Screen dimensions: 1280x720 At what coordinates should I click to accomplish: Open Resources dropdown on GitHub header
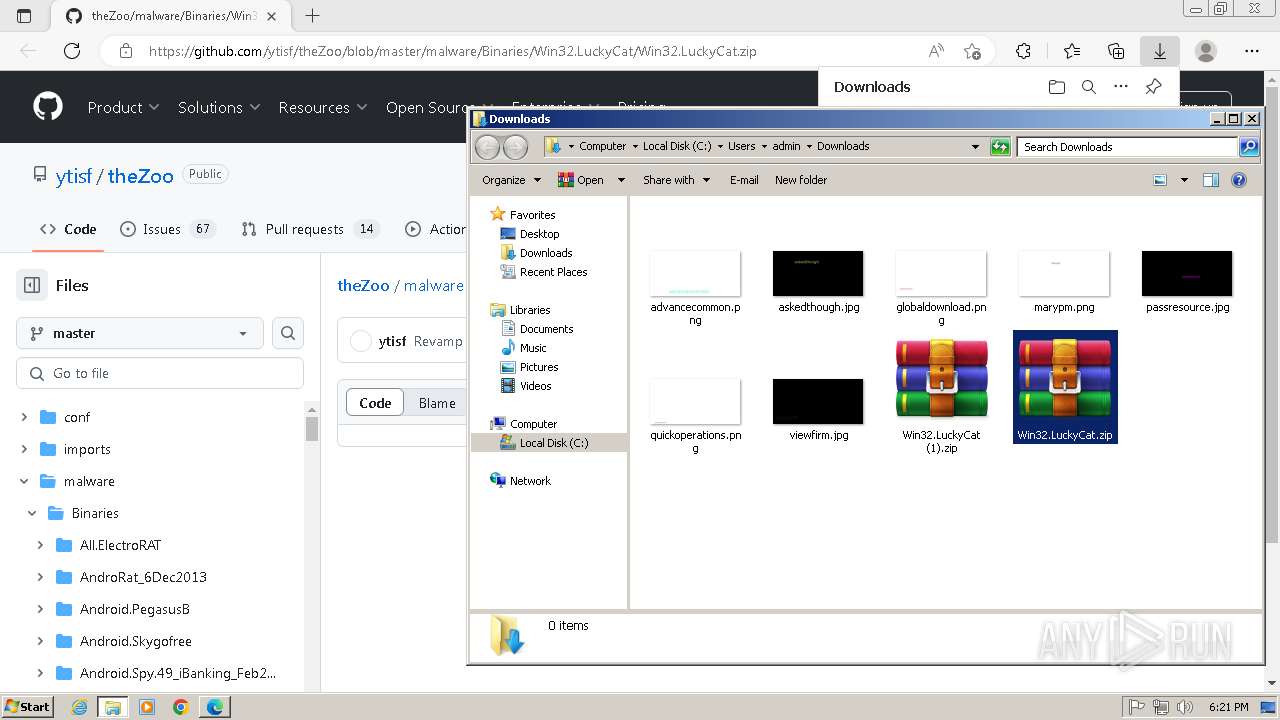pos(323,107)
